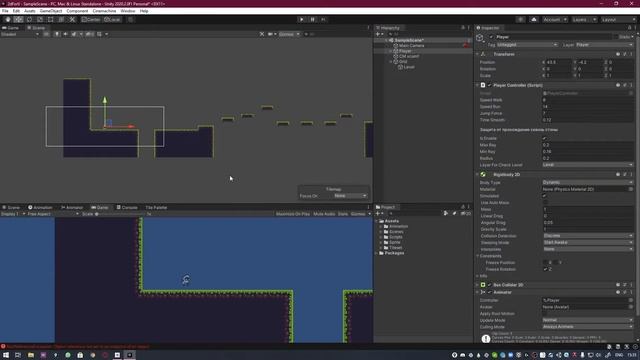Screen dimensions: 640x360
Task: Open the Layers dropdown in toolbar
Action: pos(584,20)
